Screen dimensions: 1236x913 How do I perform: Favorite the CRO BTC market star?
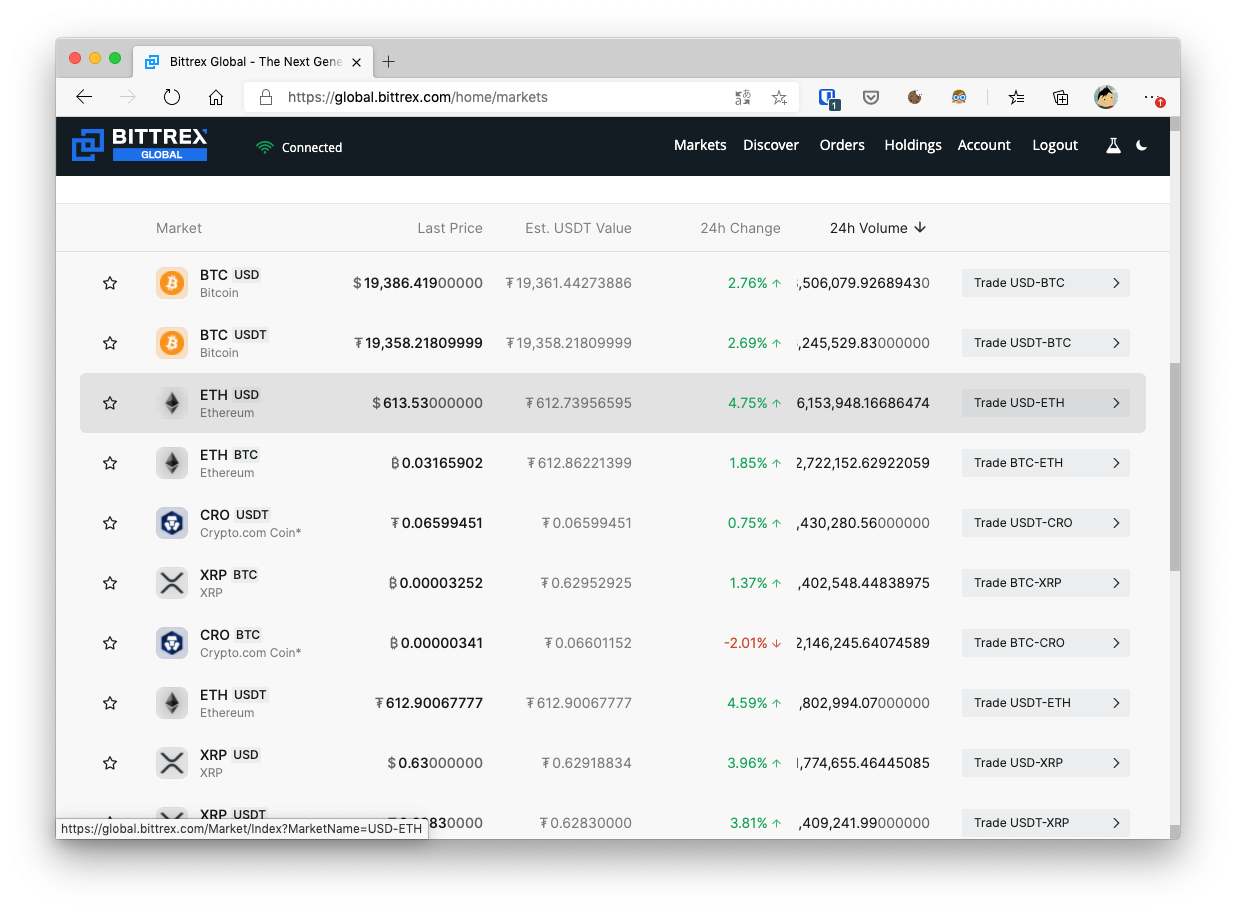click(x=110, y=643)
